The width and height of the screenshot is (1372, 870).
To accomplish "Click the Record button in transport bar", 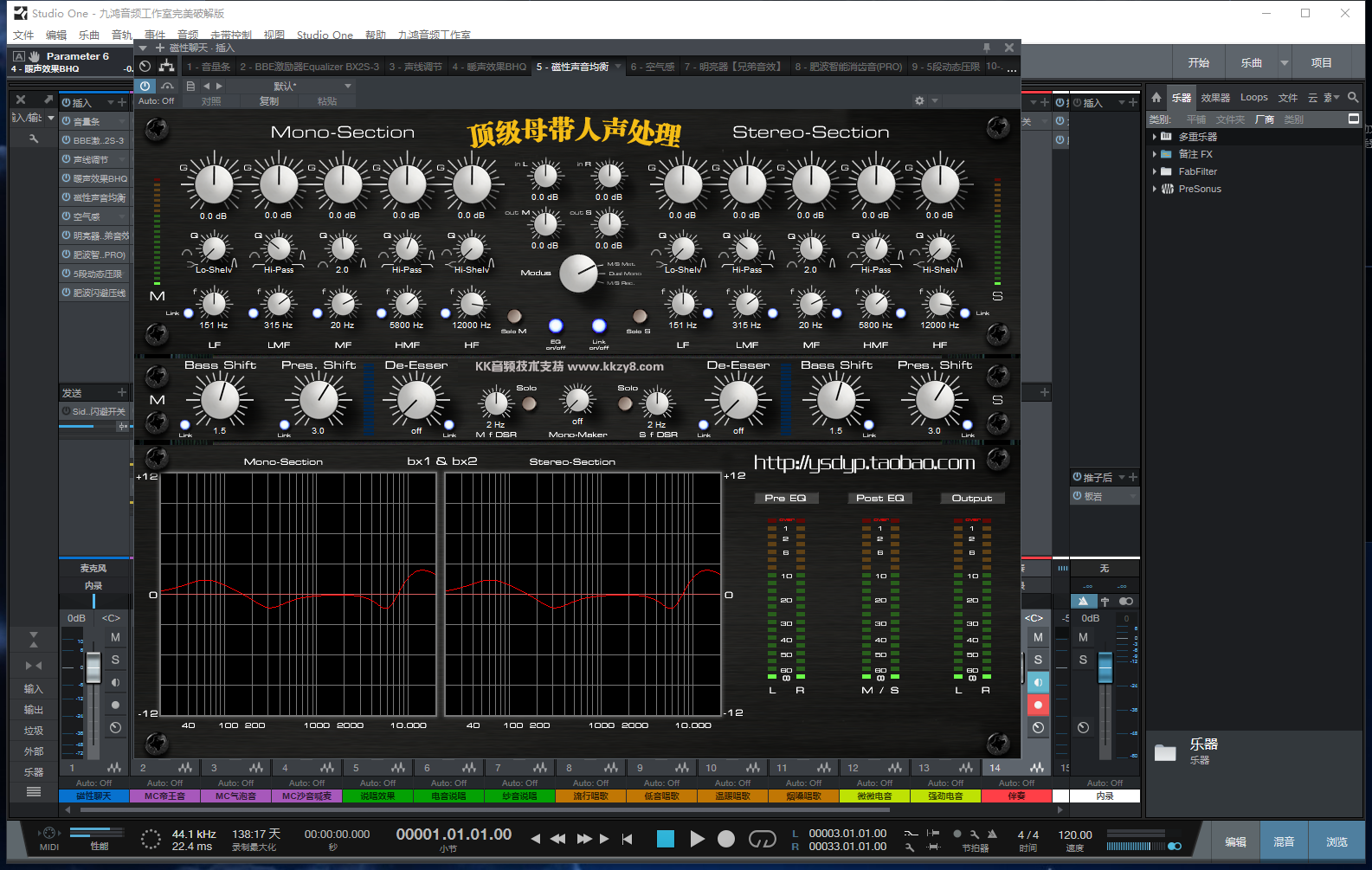I will point(726,838).
